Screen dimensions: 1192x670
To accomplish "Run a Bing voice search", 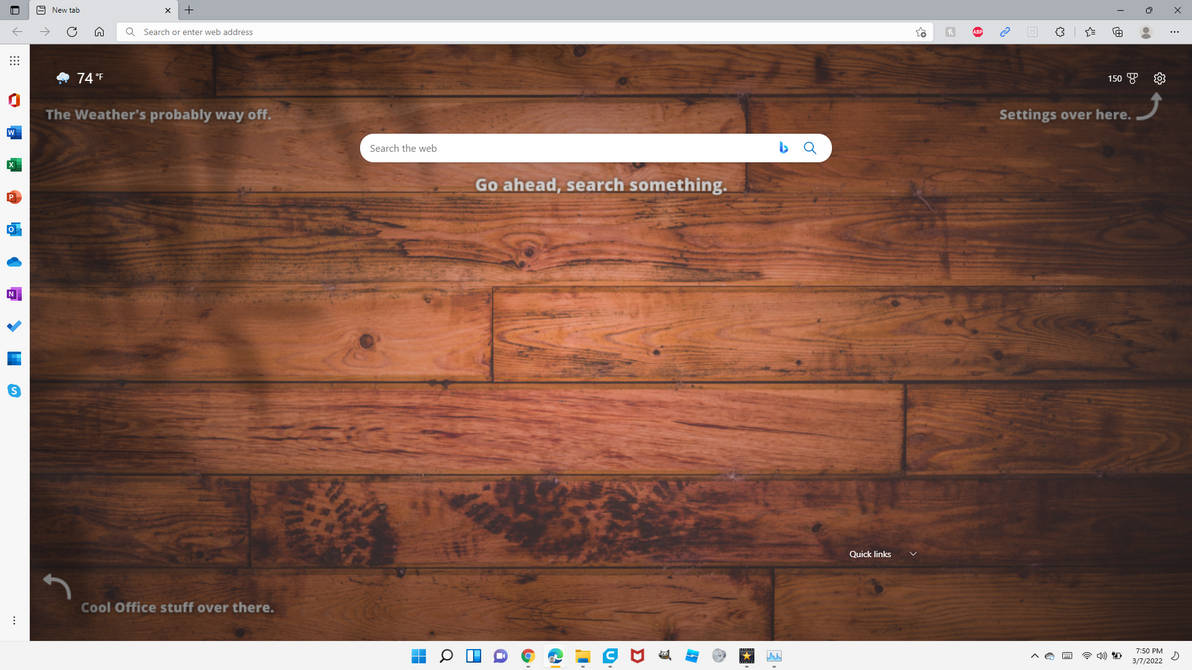I will pos(783,147).
